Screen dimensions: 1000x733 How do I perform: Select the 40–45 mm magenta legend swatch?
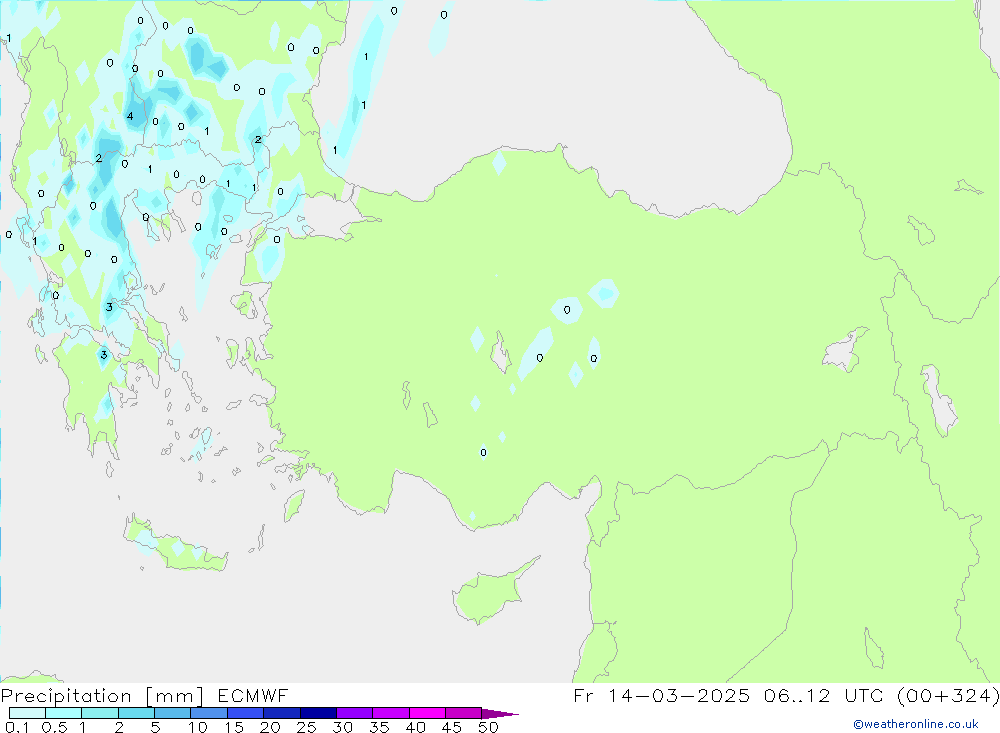coord(427,713)
